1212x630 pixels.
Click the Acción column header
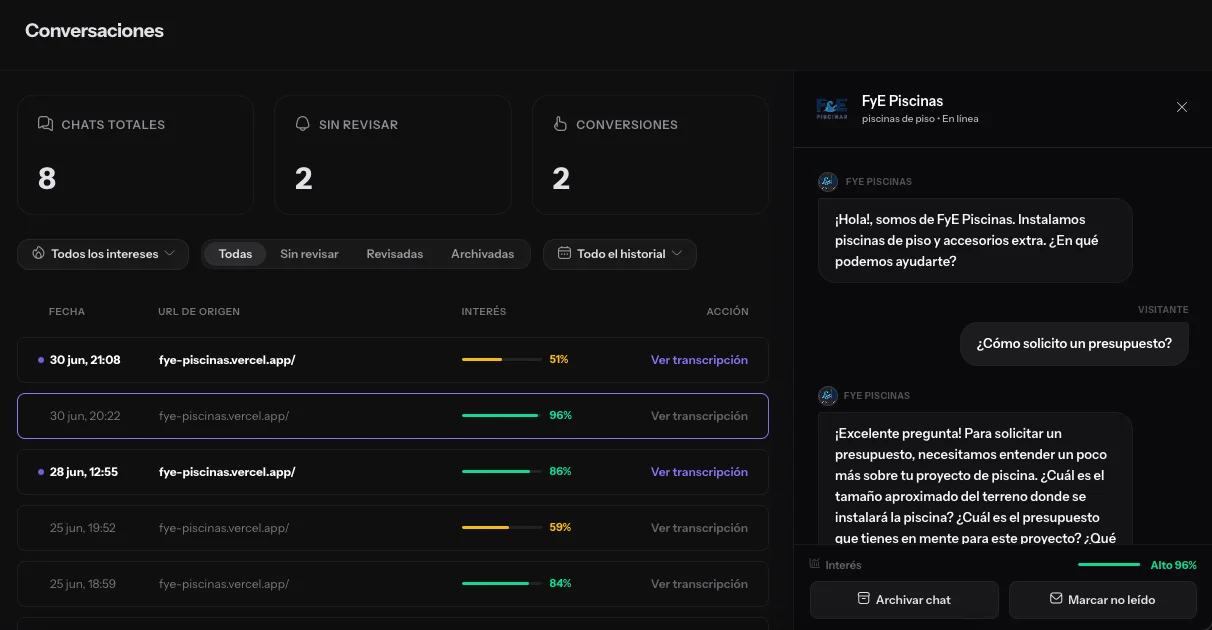[727, 312]
